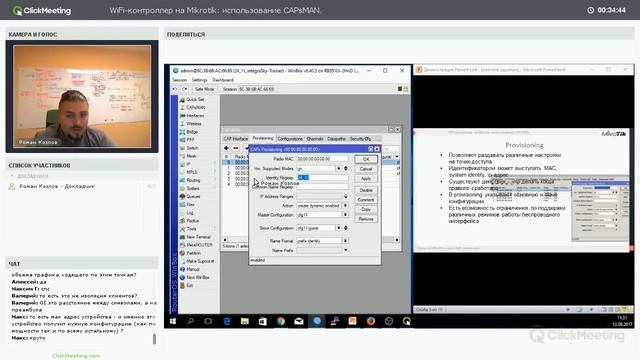Open Firefox from Windows taskbar
640x360 pixels.
tap(371, 321)
